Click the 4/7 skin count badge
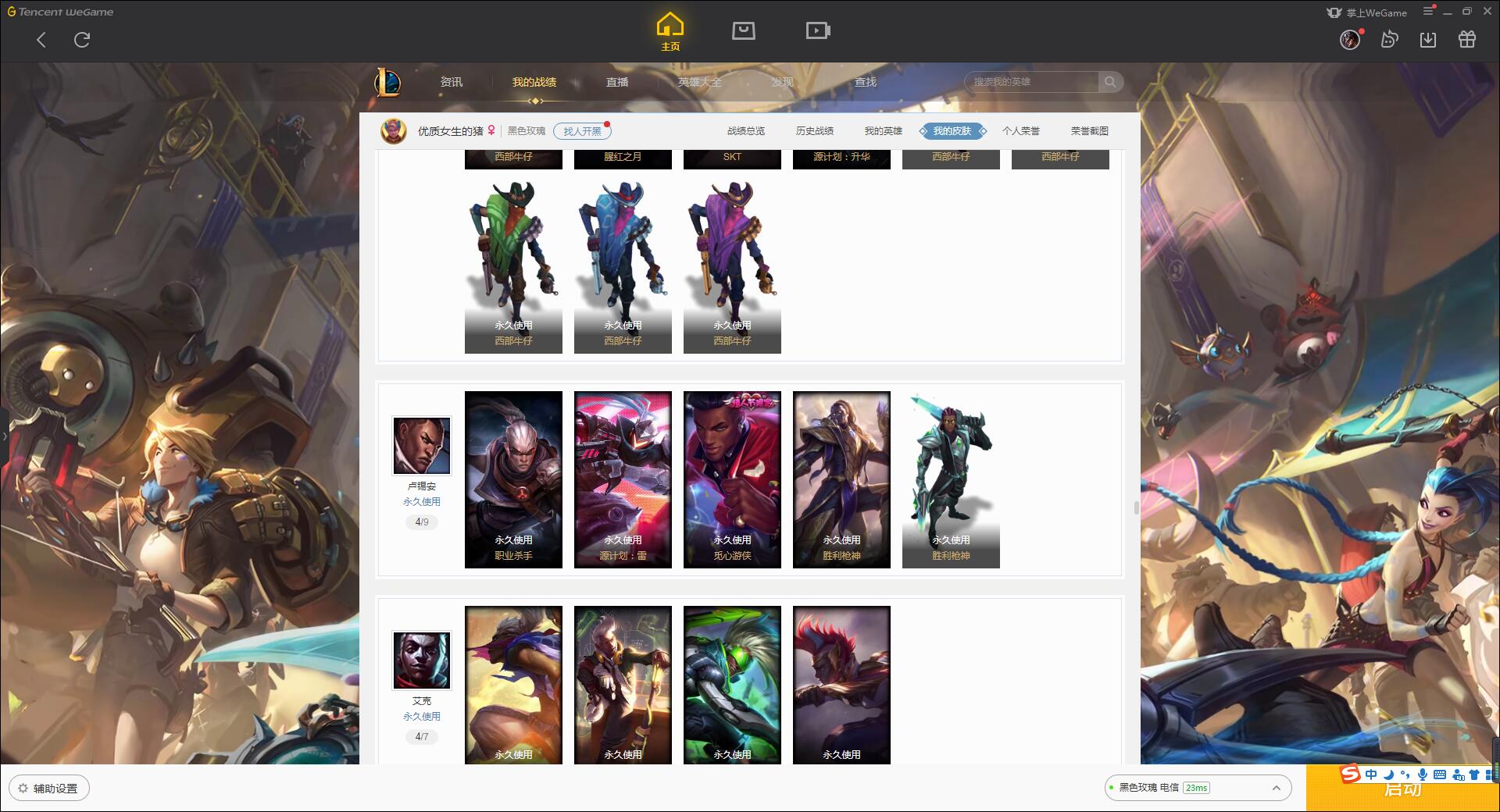The image size is (1500, 812). click(x=422, y=736)
